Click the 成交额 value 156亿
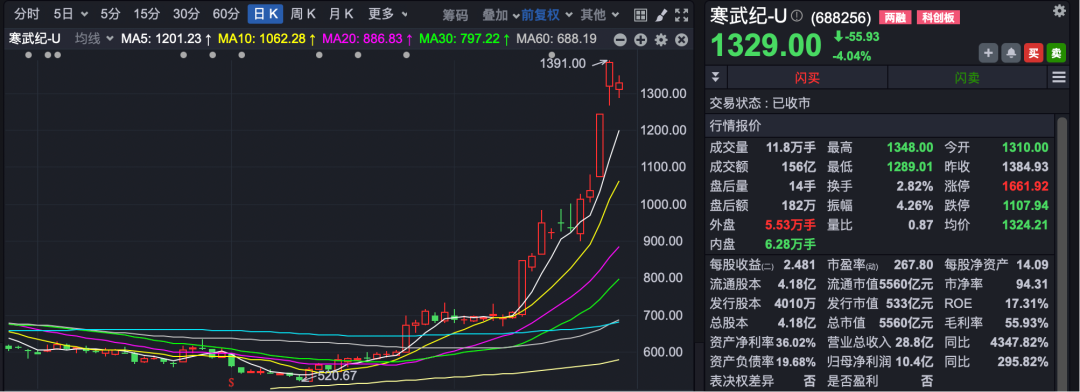The width and height of the screenshot is (1080, 392). (x=799, y=167)
